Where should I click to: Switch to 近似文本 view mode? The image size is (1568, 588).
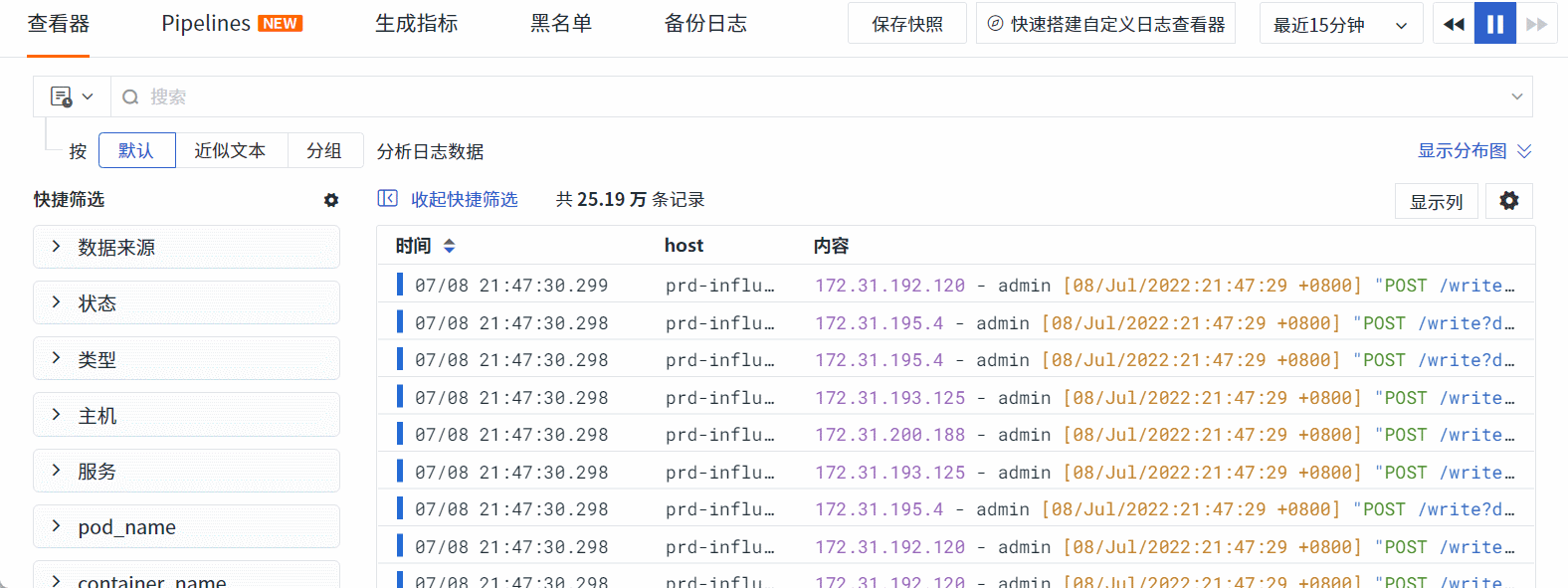230,150
